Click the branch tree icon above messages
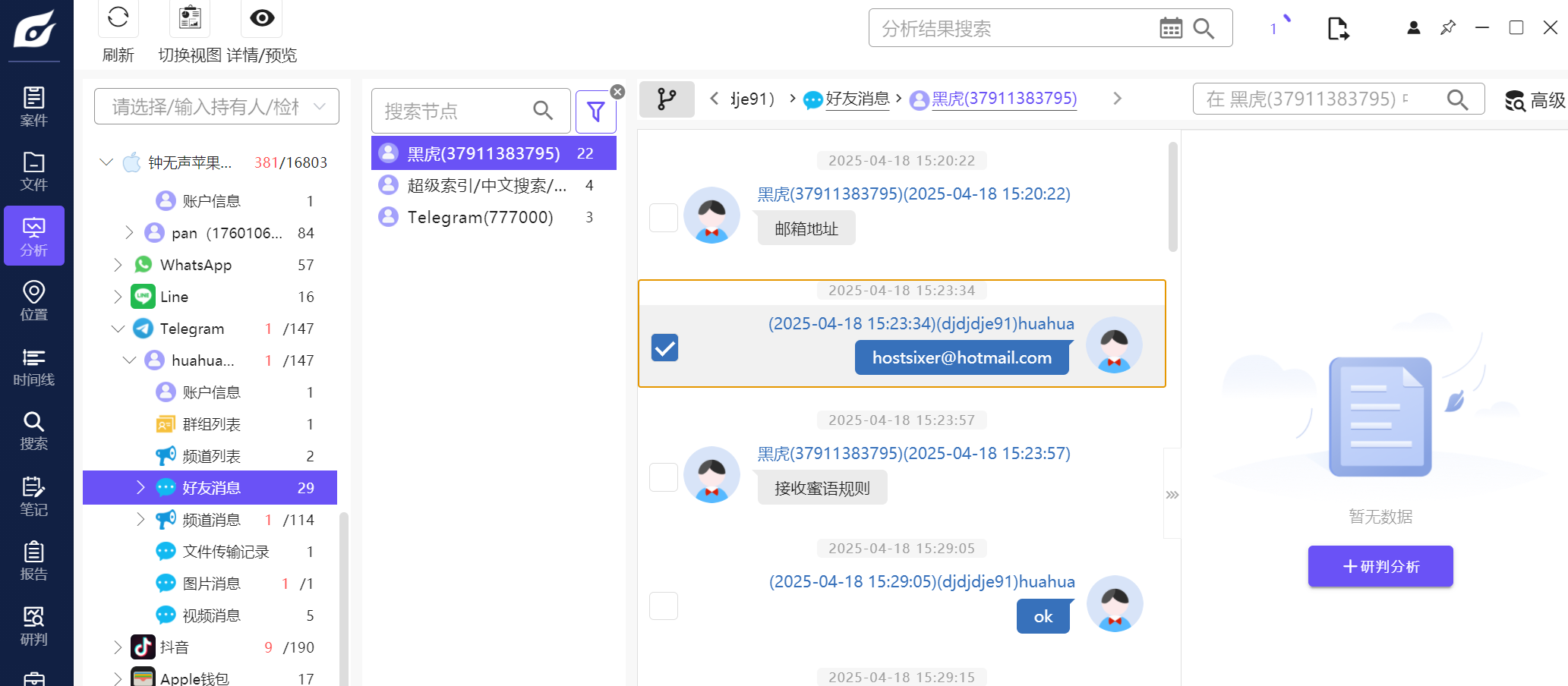Image resolution: width=1568 pixels, height=686 pixels. [x=666, y=99]
